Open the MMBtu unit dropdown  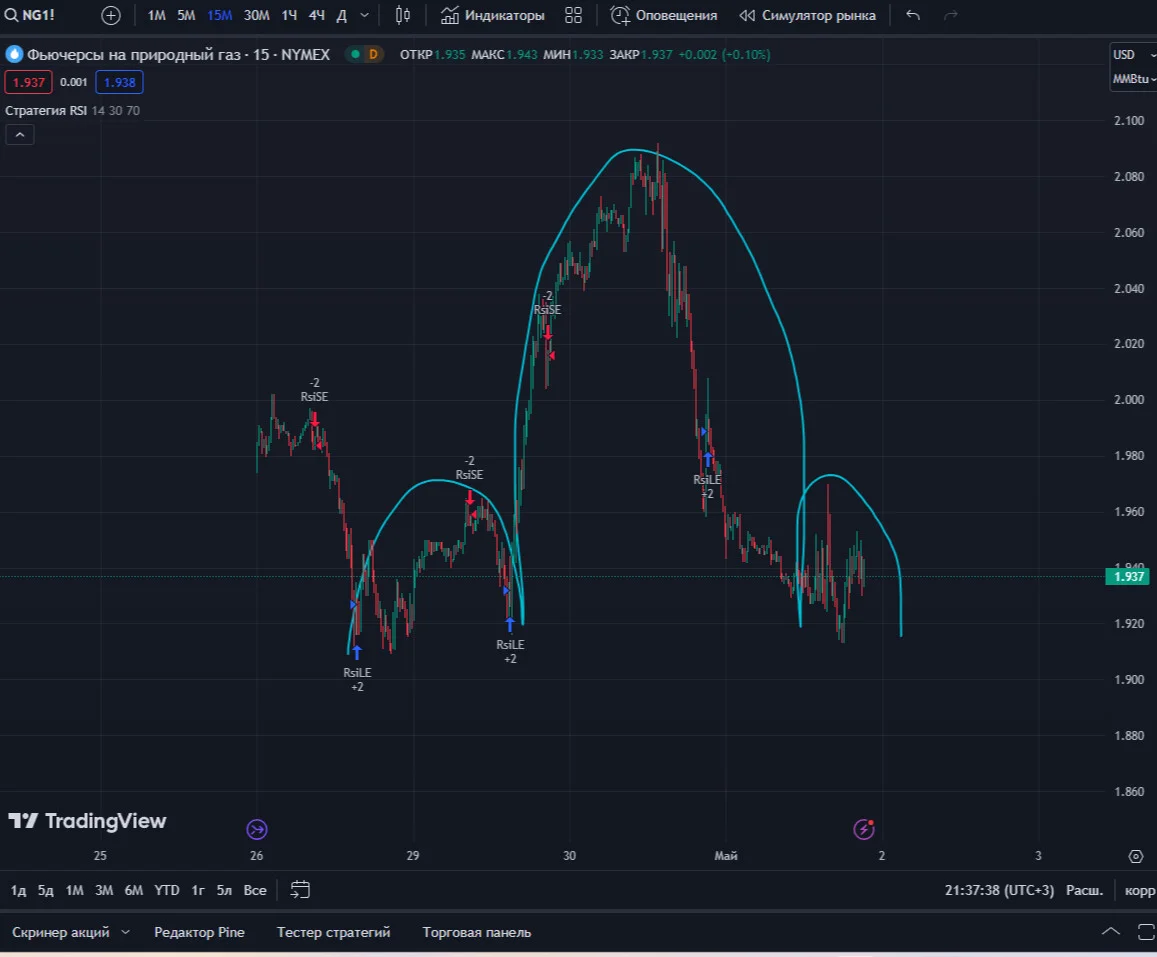(x=1133, y=79)
